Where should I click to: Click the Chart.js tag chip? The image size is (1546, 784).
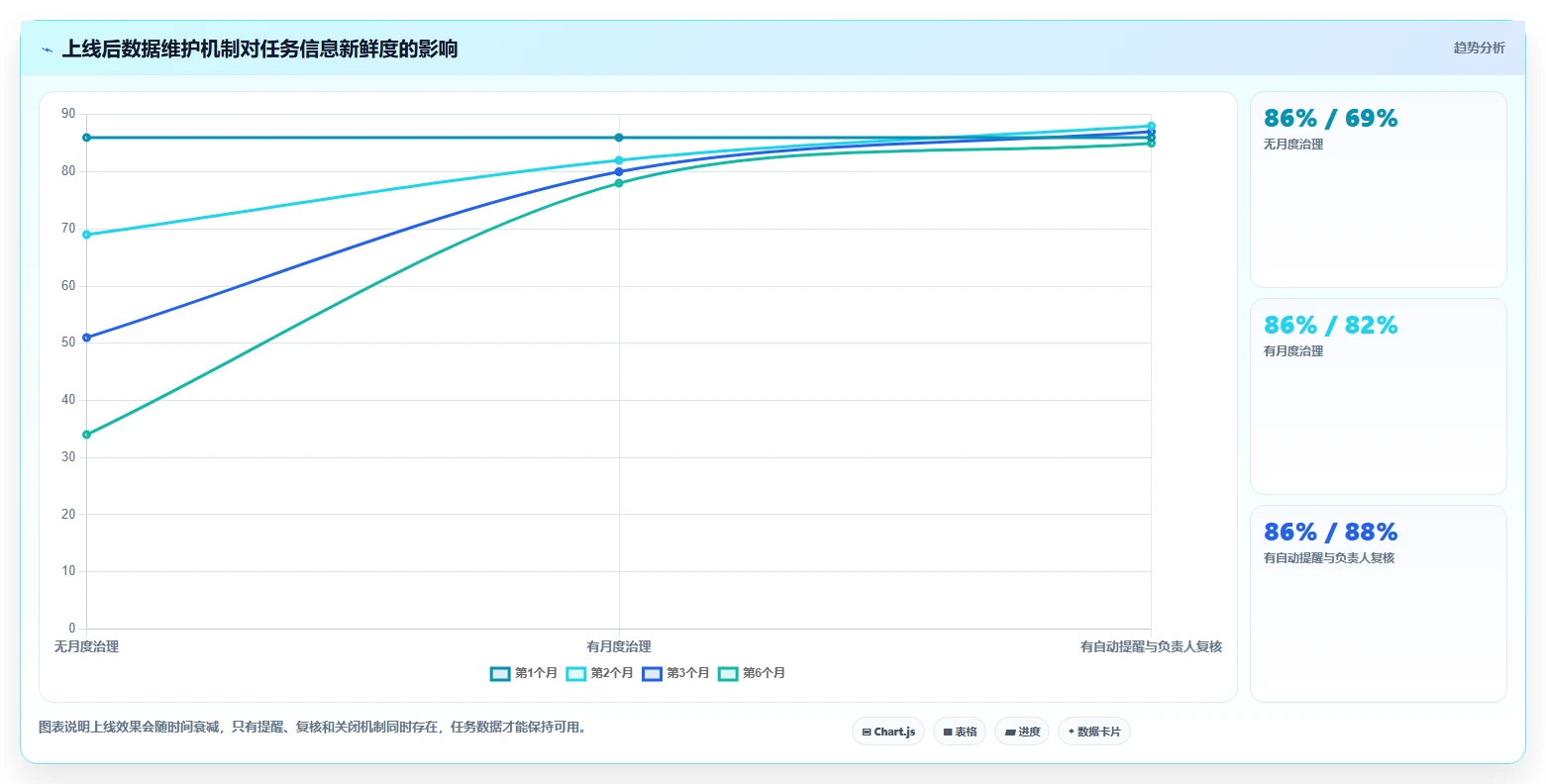pyautogui.click(x=888, y=732)
